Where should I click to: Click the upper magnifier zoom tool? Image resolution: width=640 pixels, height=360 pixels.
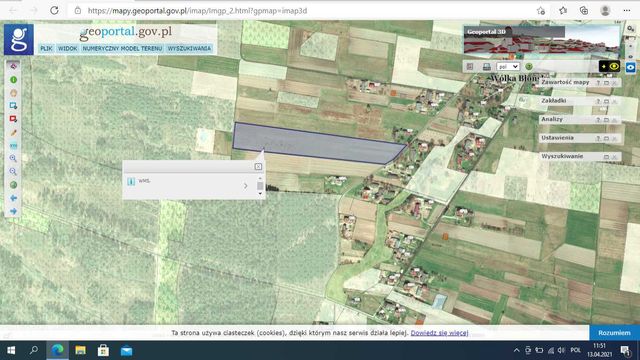[13, 158]
